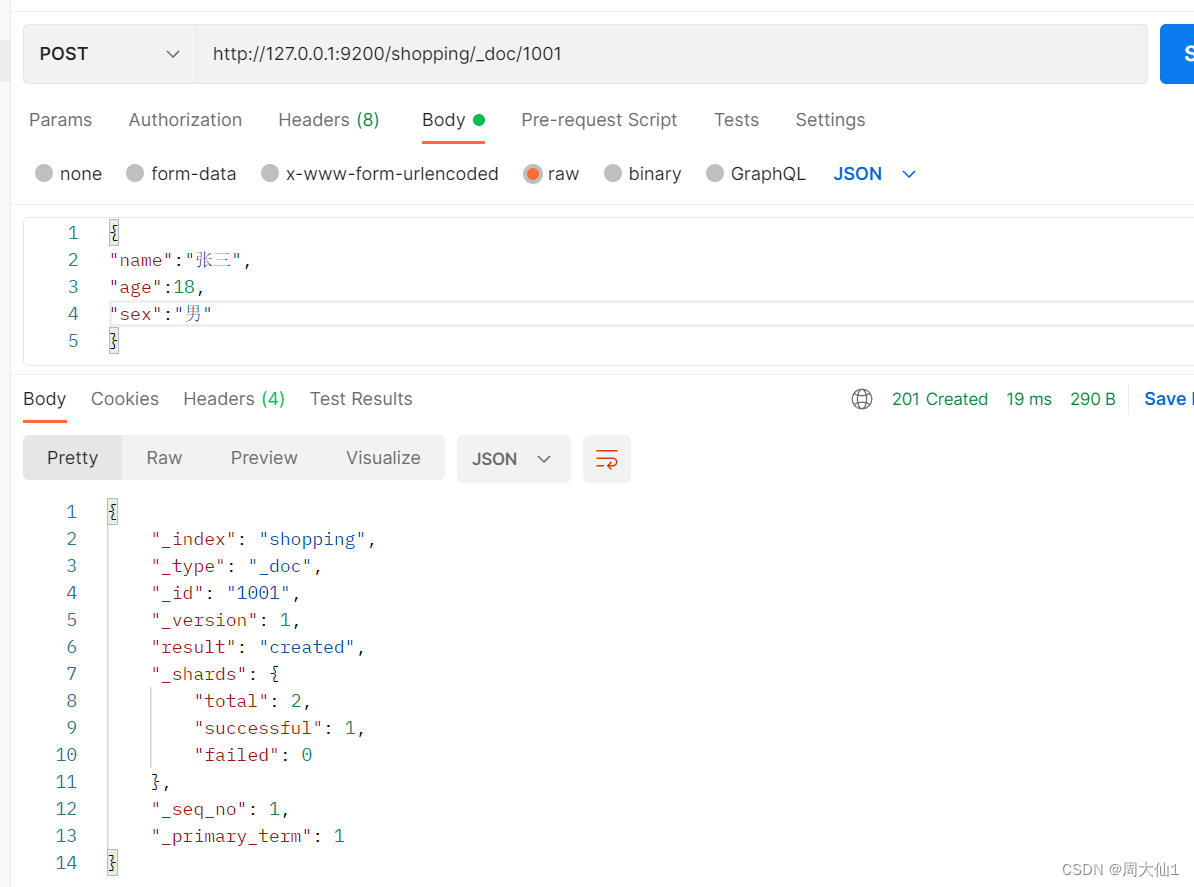Screen dimensions: 1194x887
Task: Switch response view to Pretty
Action: 72,458
